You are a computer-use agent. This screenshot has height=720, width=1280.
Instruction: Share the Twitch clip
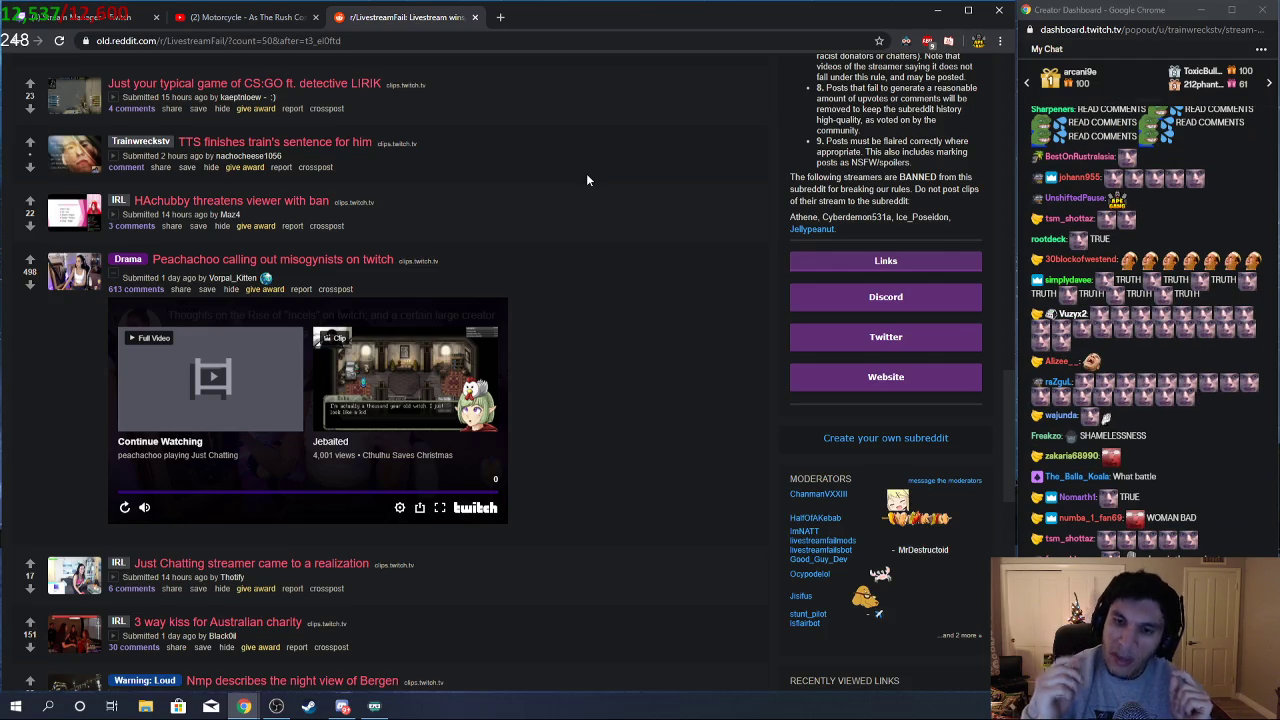[420, 508]
